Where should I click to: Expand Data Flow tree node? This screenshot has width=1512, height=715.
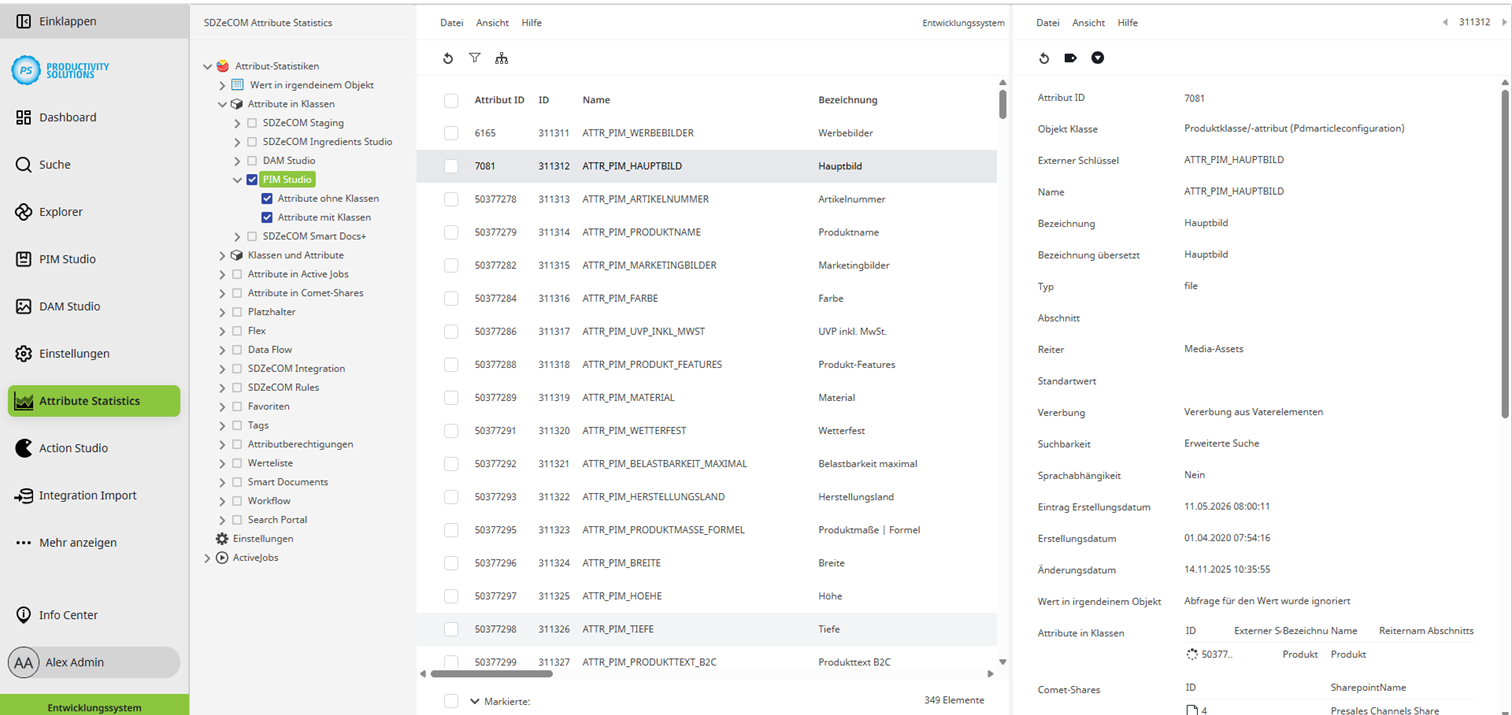222,350
